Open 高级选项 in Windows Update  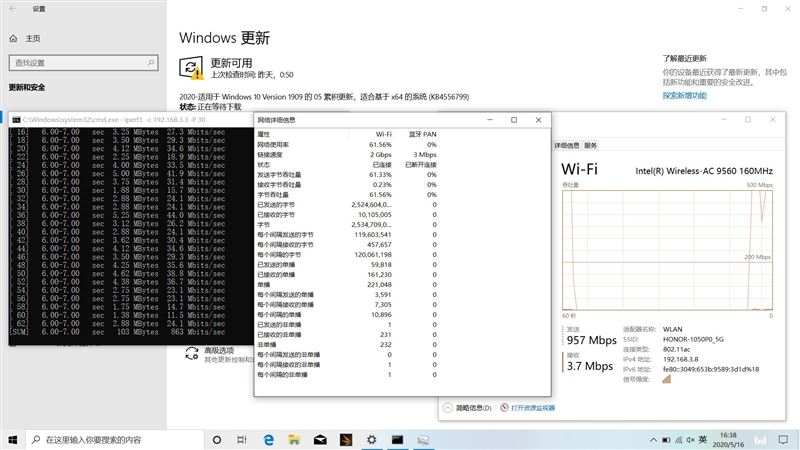[x=219, y=350]
